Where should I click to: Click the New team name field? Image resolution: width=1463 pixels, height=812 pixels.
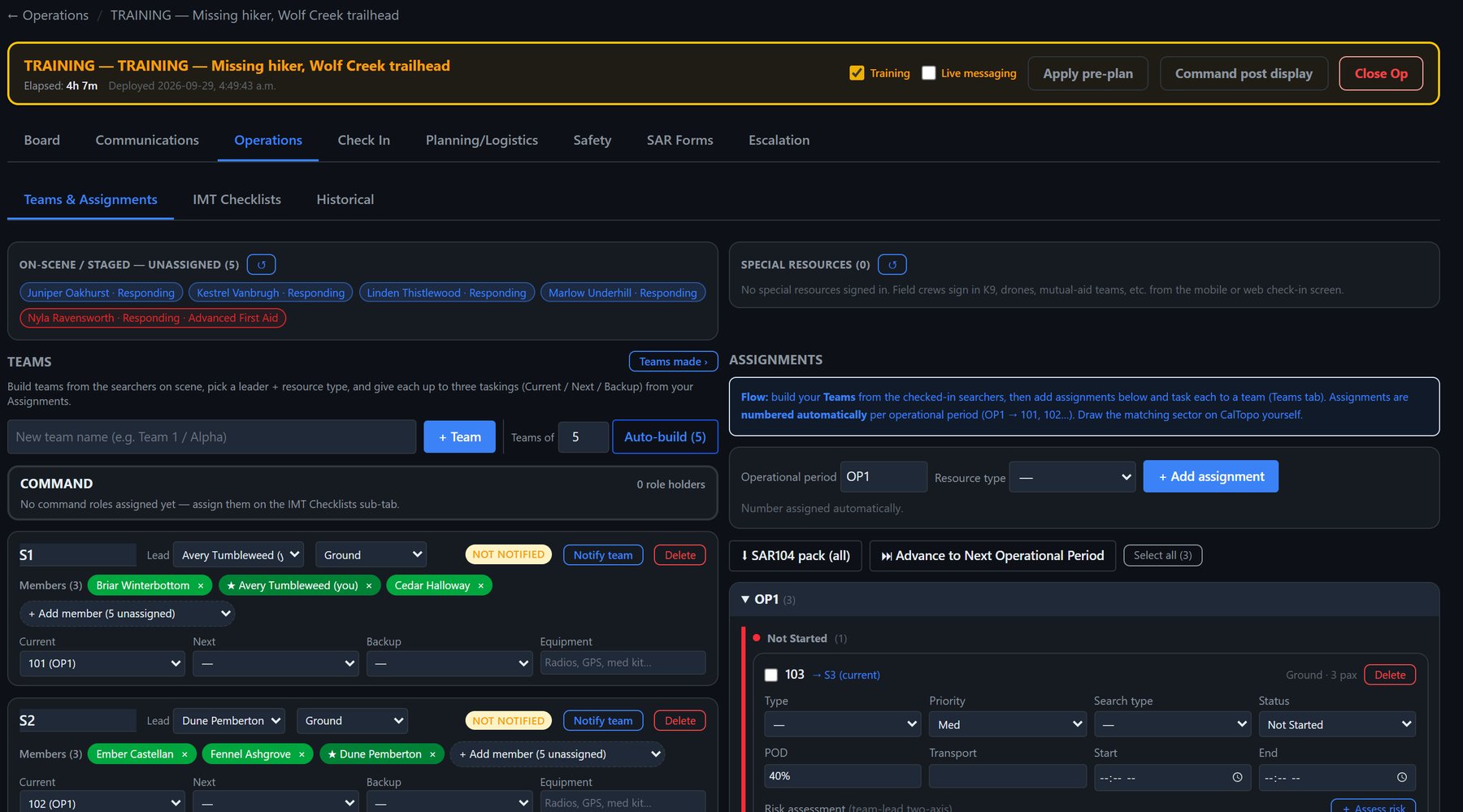tap(211, 436)
